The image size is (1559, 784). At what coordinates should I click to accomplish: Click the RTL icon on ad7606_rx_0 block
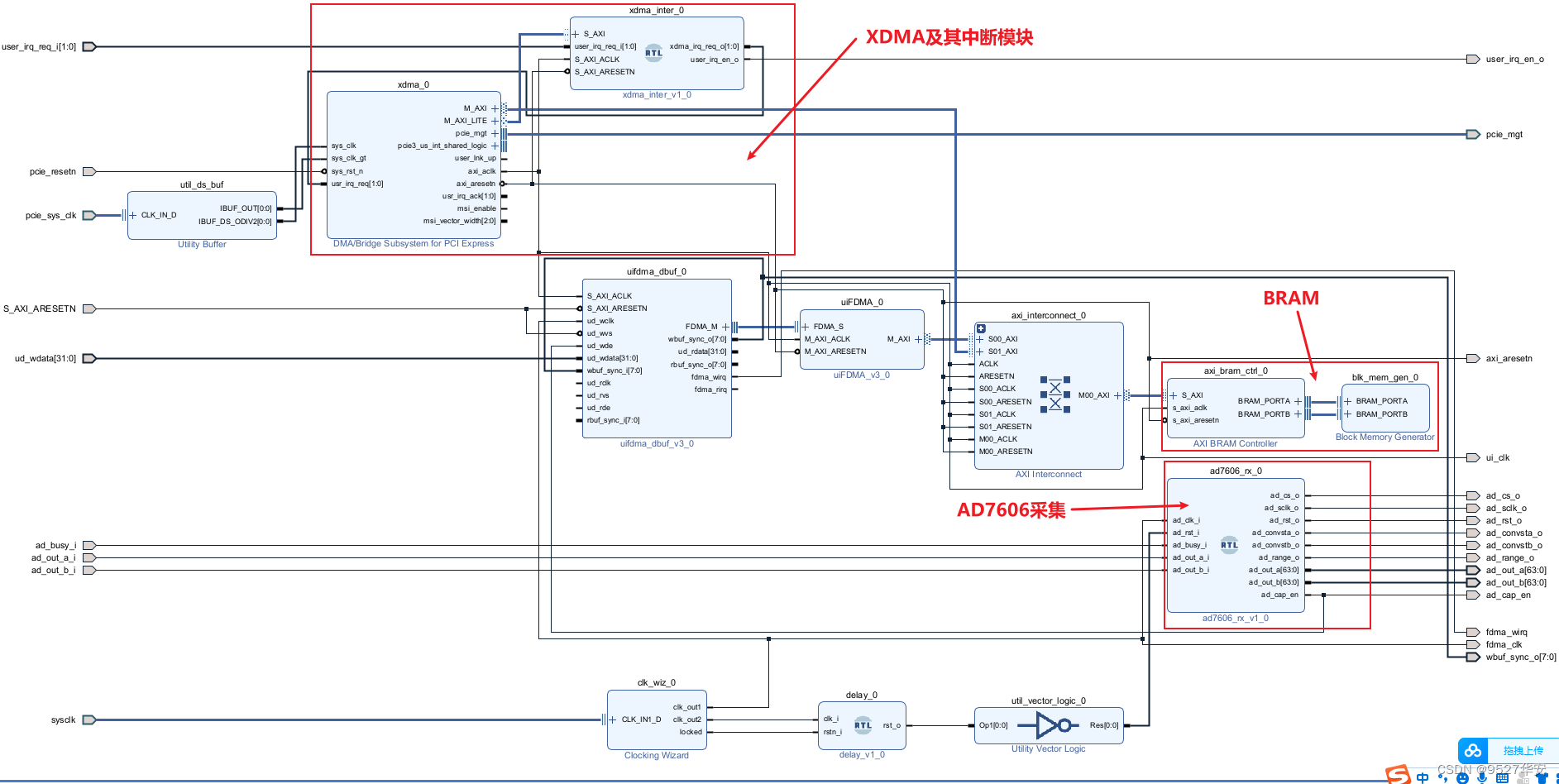tap(1230, 544)
